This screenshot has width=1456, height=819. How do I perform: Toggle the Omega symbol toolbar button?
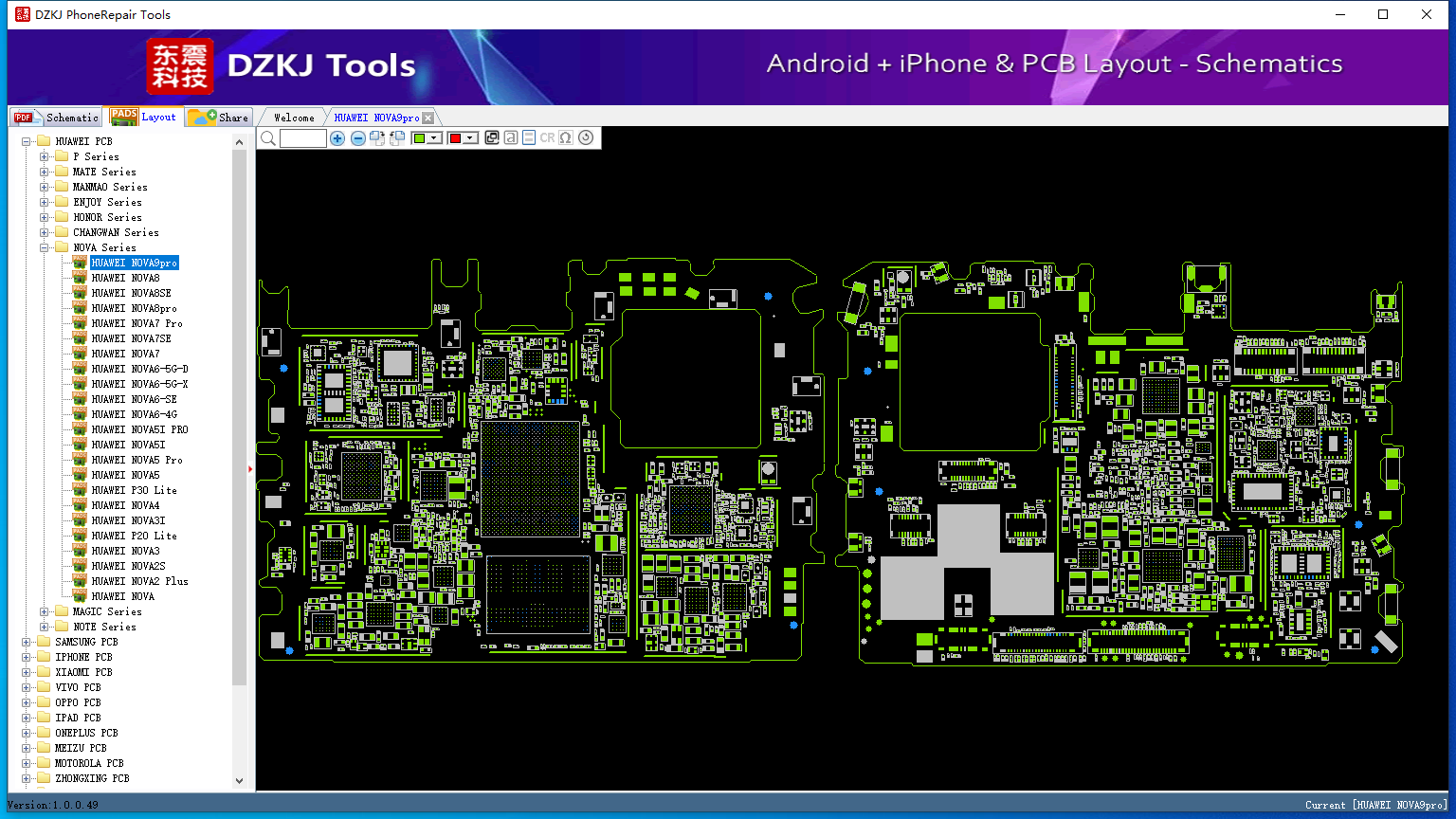pyautogui.click(x=566, y=138)
